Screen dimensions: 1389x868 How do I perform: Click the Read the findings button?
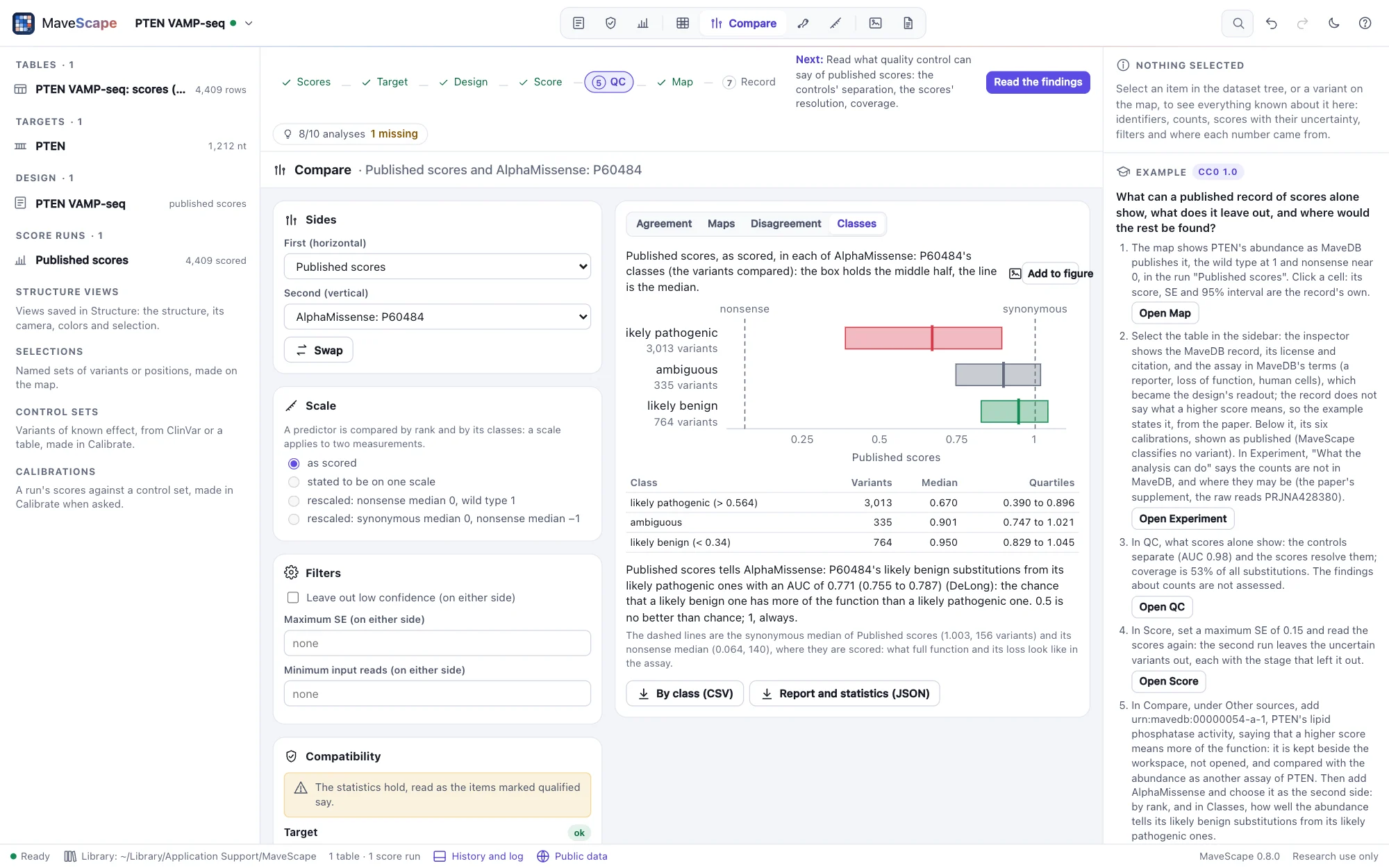(1038, 82)
